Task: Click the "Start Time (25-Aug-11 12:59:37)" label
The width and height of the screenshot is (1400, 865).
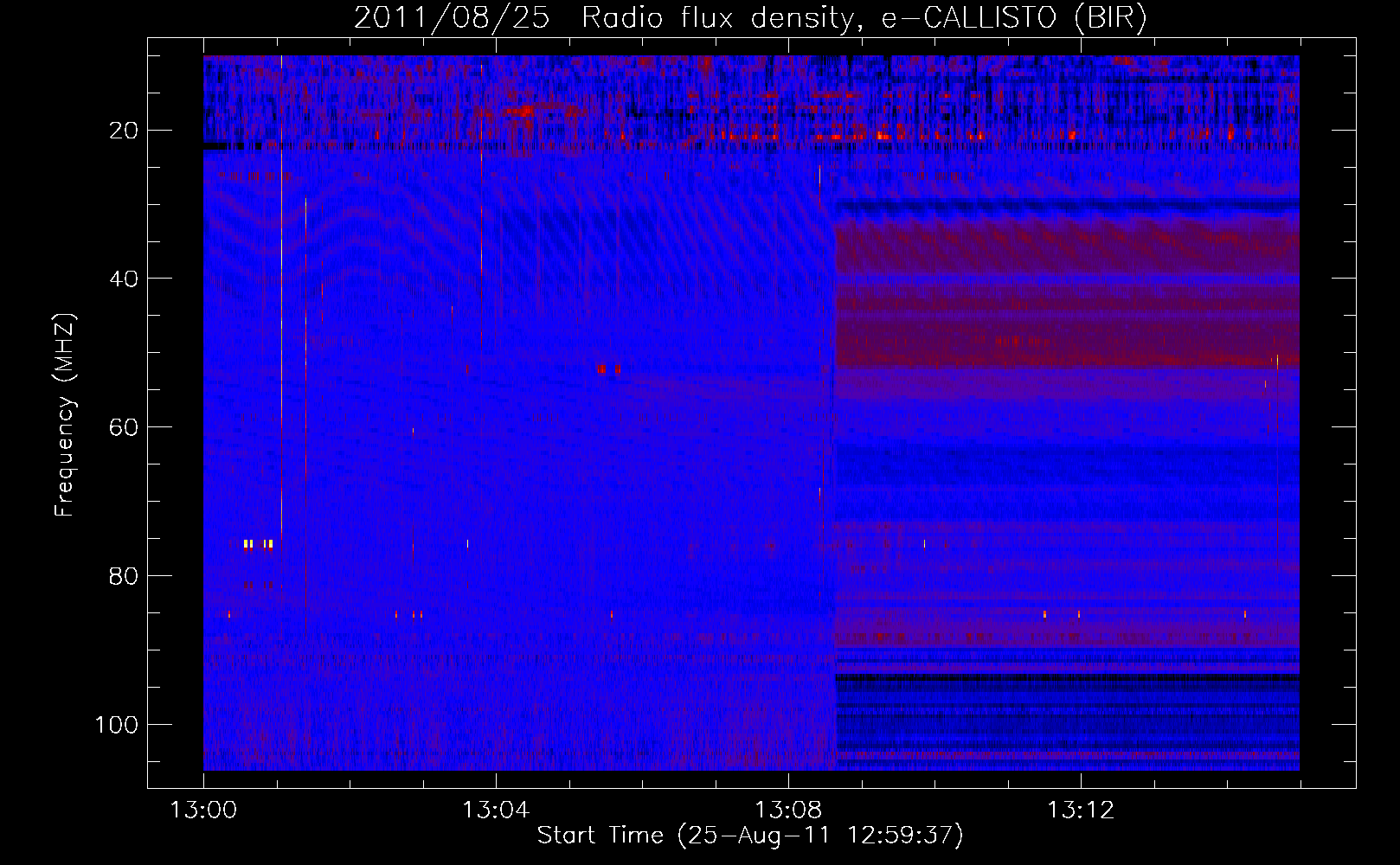Action: [x=750, y=836]
